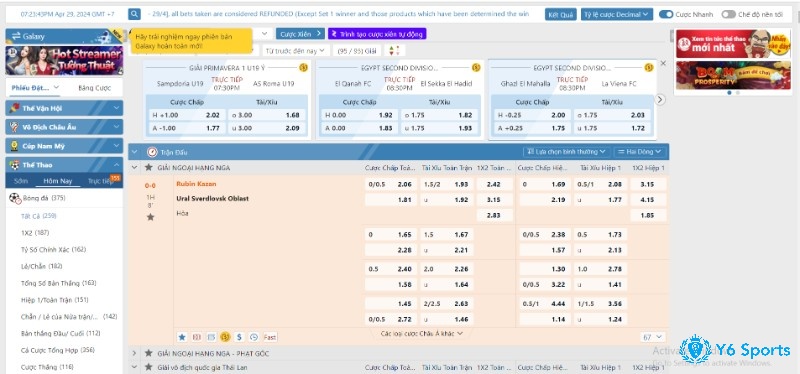
Task: Close the featured match cards strip
Action: pyautogui.click(x=663, y=63)
